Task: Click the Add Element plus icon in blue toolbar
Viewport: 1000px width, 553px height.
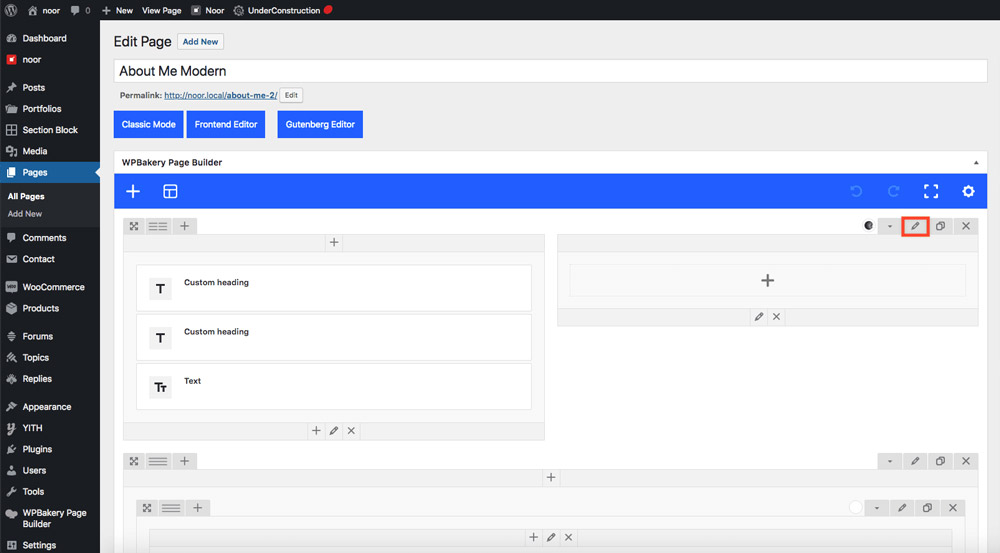Action: click(133, 191)
